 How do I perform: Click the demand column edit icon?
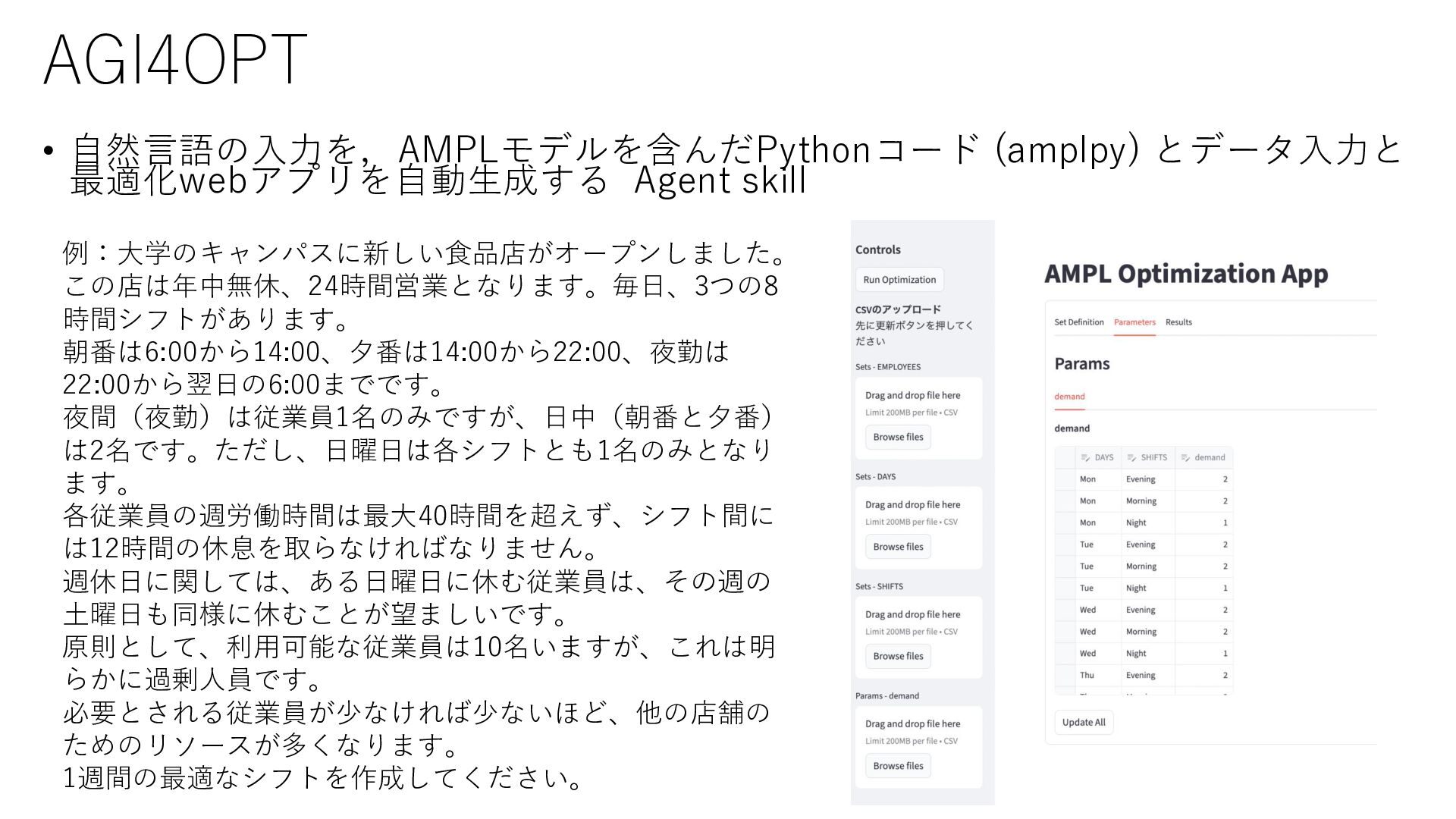coord(1185,457)
